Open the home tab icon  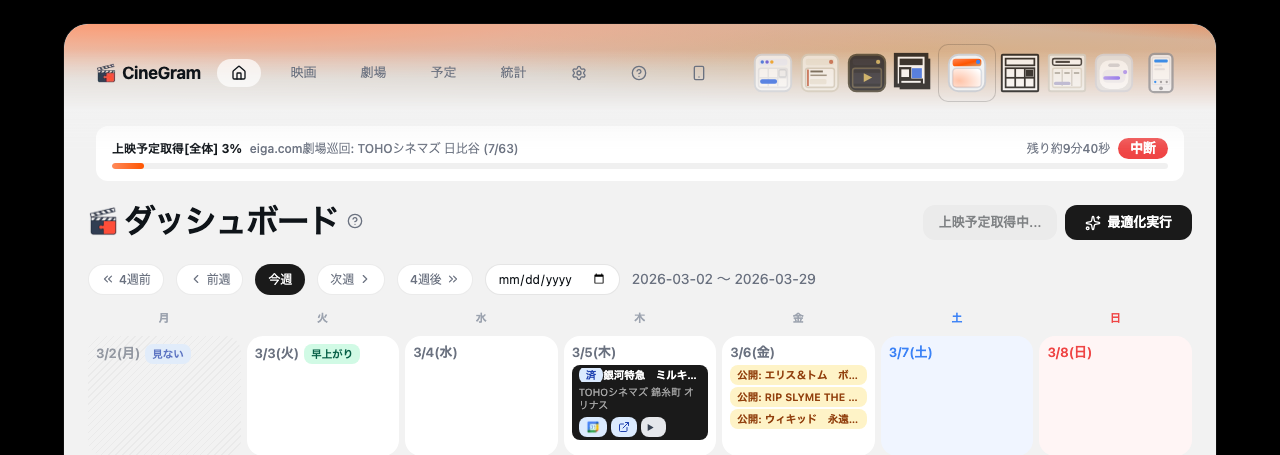(x=239, y=73)
